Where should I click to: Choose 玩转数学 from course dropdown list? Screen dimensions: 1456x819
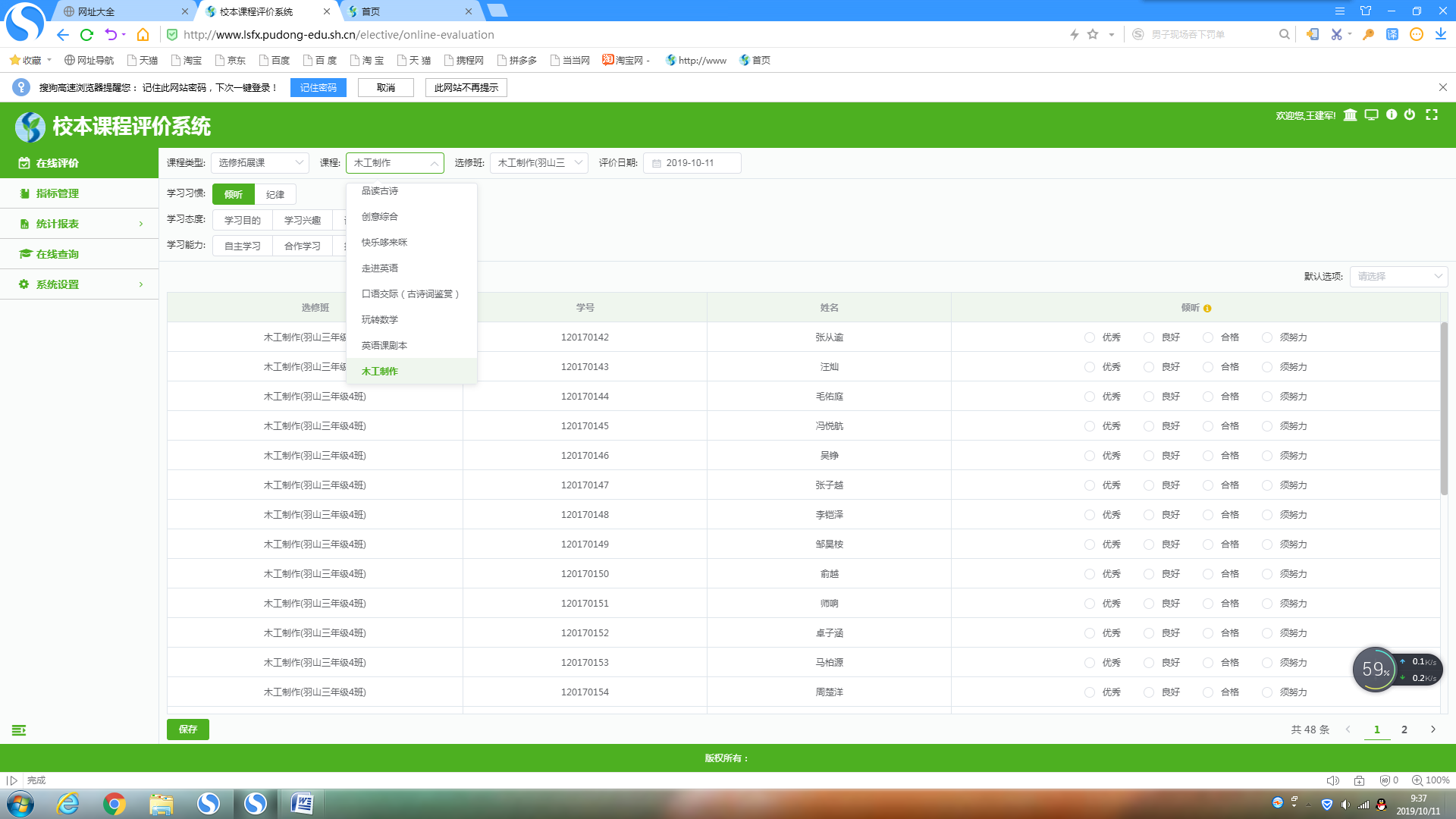[380, 320]
